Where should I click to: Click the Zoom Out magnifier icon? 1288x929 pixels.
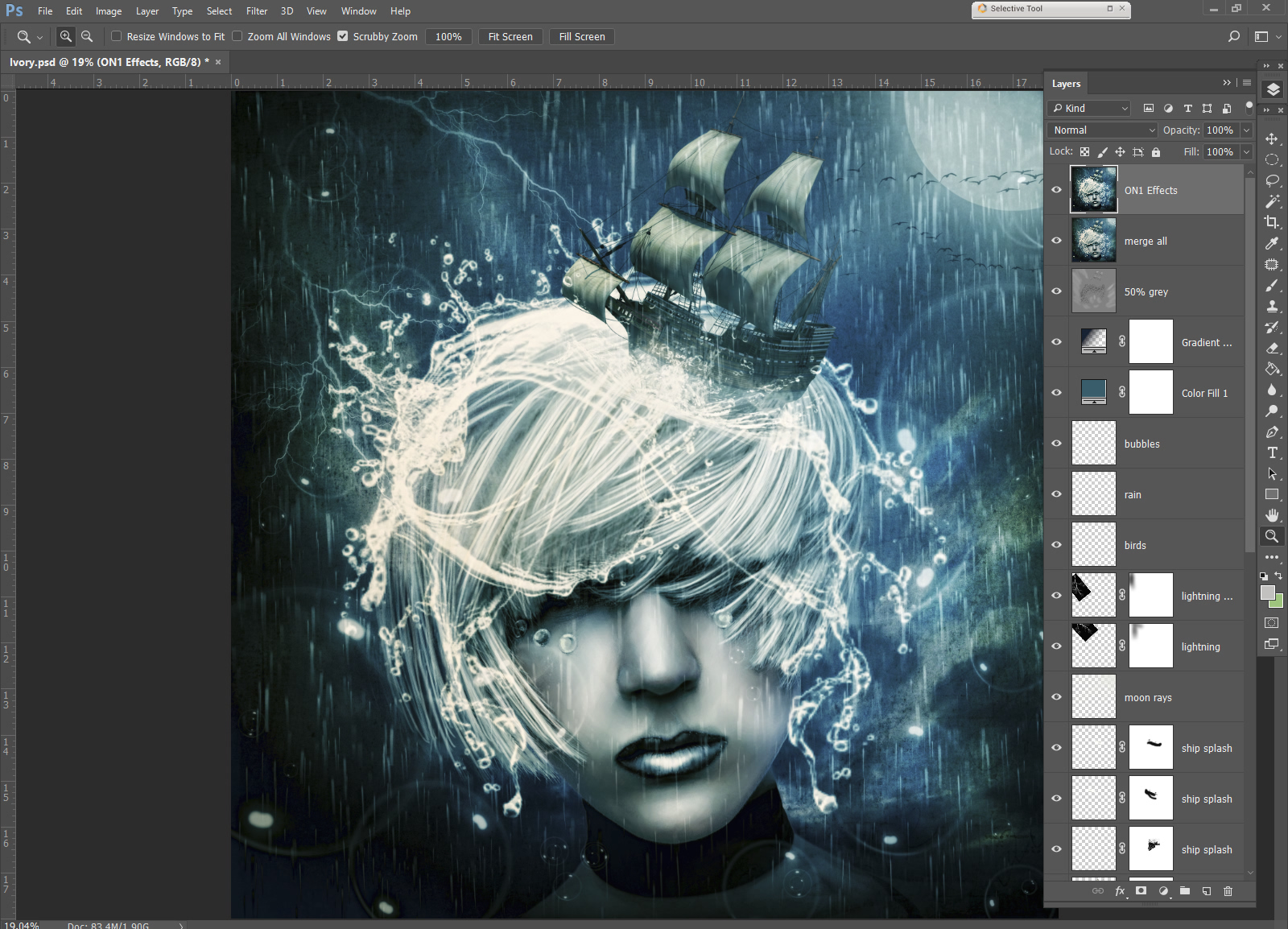pos(87,37)
